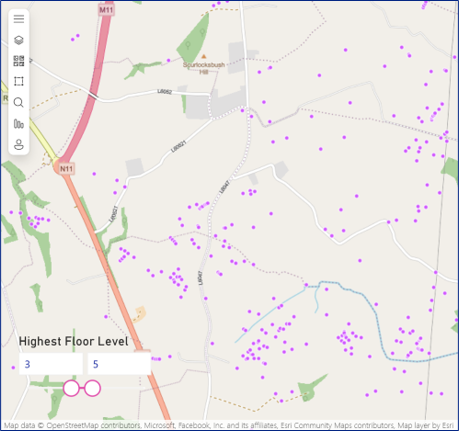Click the OpenStreetMap contributors attribution text
Screen dimensions: 459x431
coord(93,426)
